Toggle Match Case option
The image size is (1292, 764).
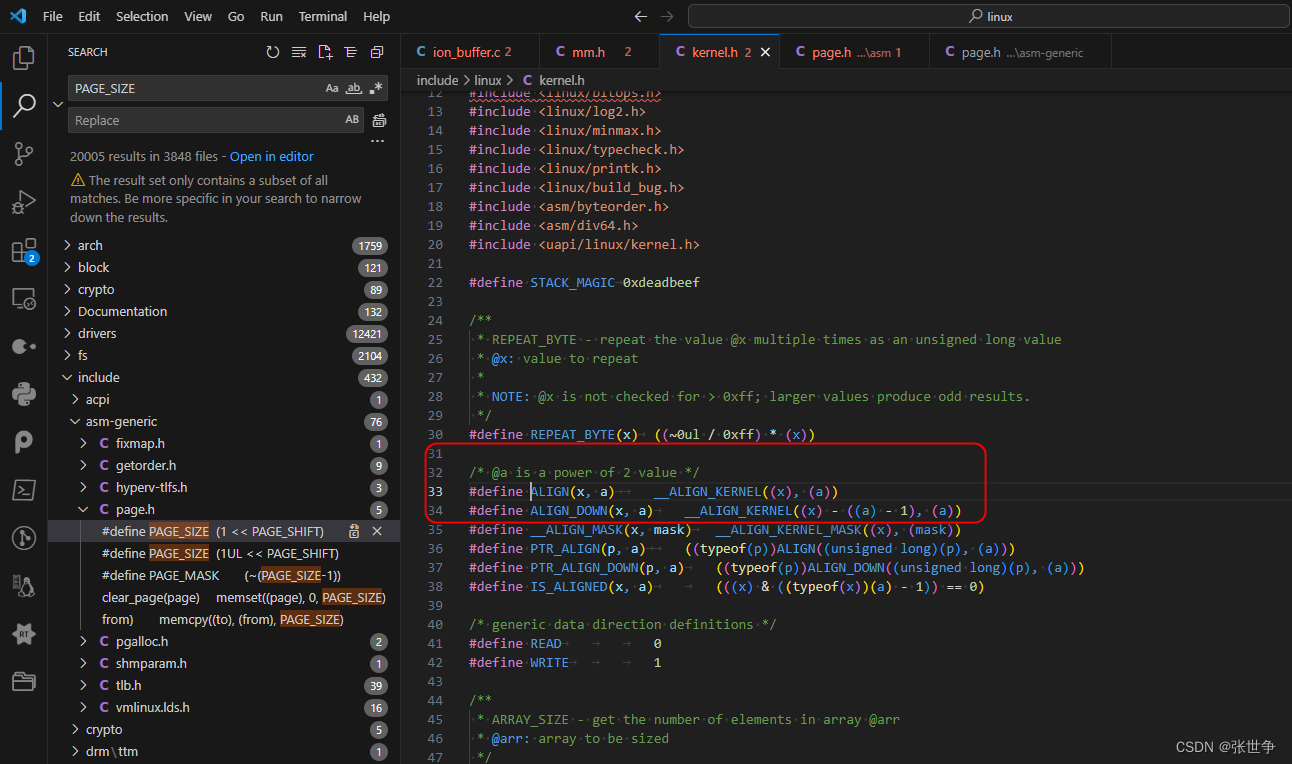click(x=332, y=88)
